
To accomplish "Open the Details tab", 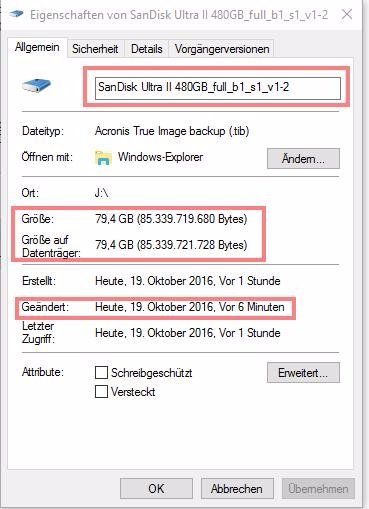I will 147,49.
